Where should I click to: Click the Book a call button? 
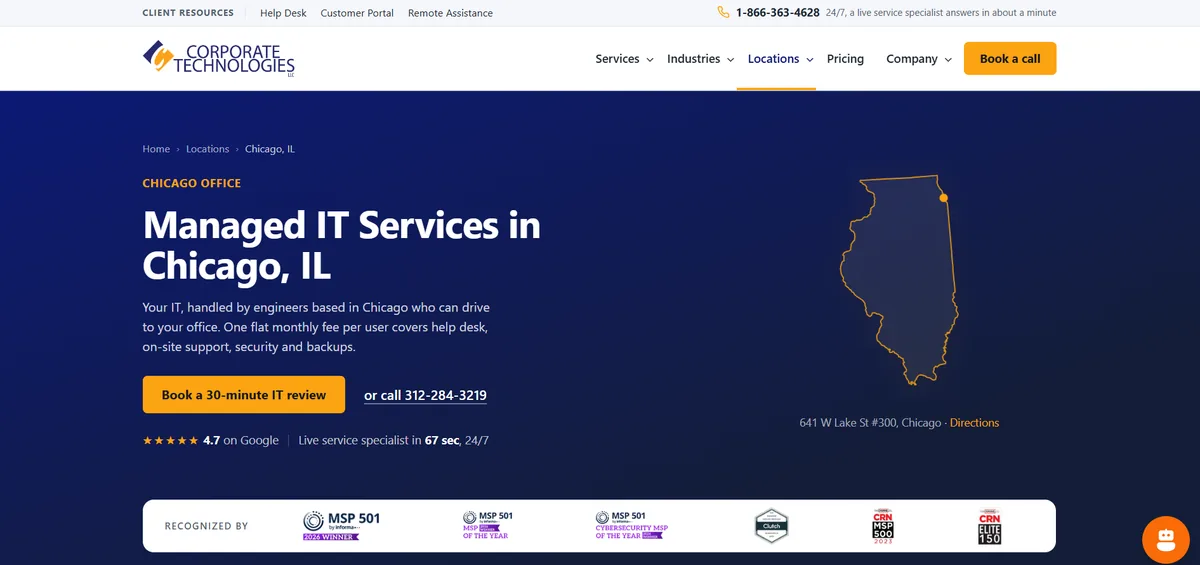pyautogui.click(x=1010, y=58)
